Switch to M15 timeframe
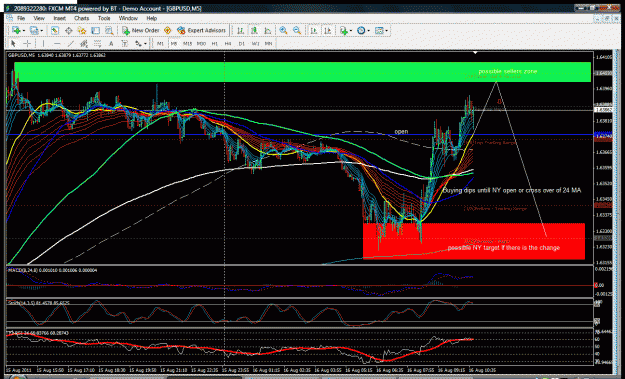This screenshot has width=625, height=379. click(187, 43)
